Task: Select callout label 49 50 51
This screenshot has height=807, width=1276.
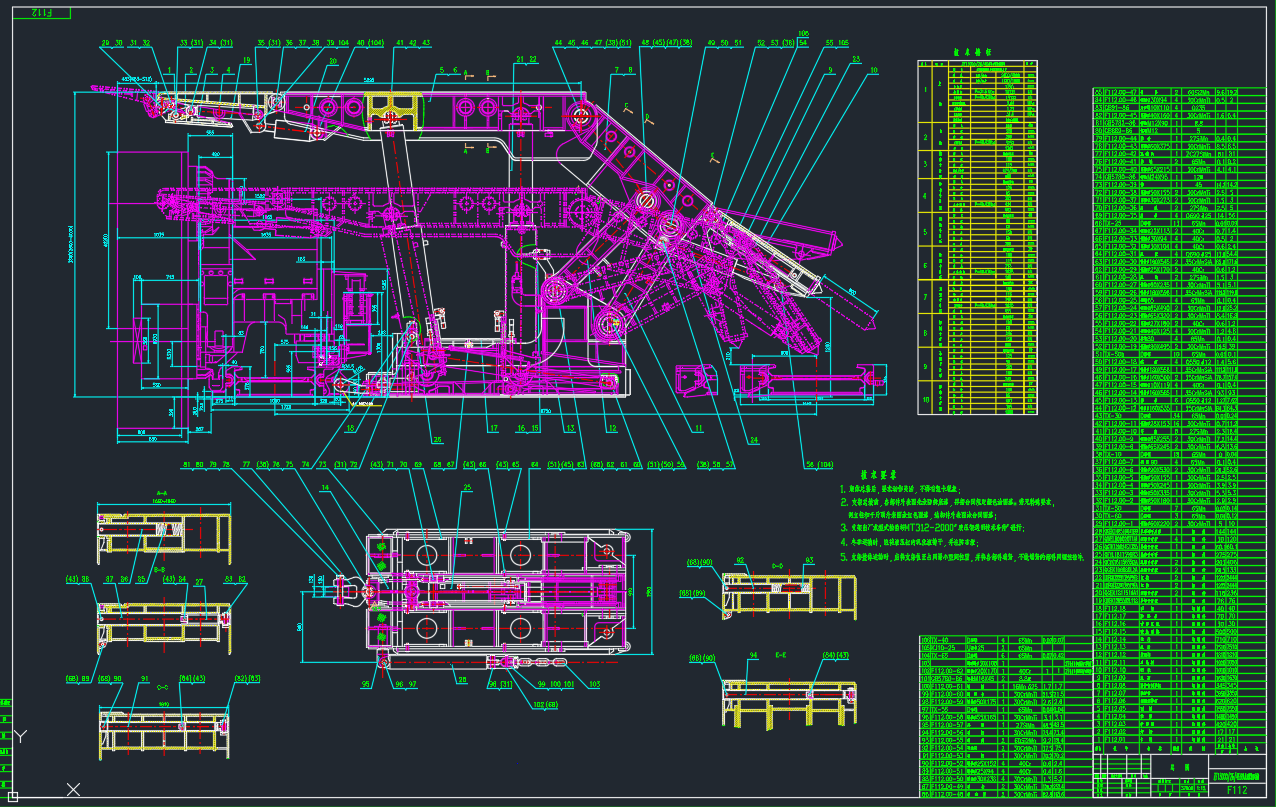Action: point(724,43)
